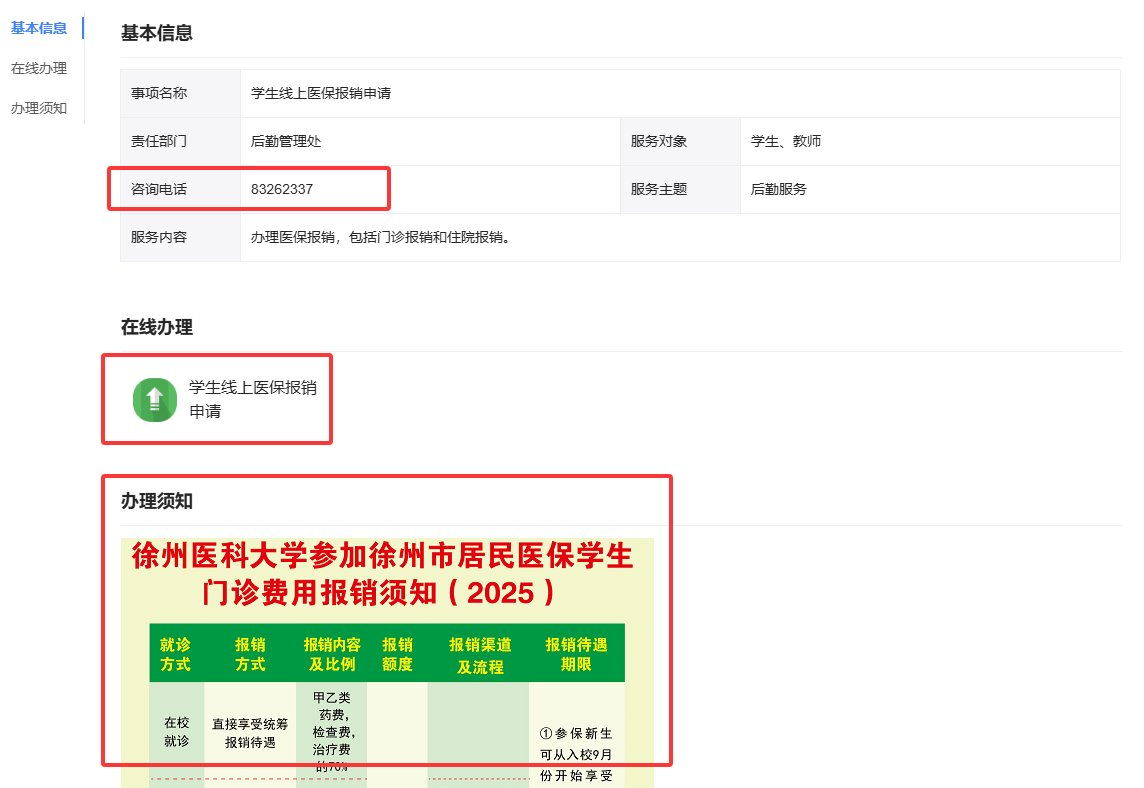This screenshot has width=1144, height=788.
Task: Click the 咨询电话 label cell
Action: pyautogui.click(x=180, y=190)
